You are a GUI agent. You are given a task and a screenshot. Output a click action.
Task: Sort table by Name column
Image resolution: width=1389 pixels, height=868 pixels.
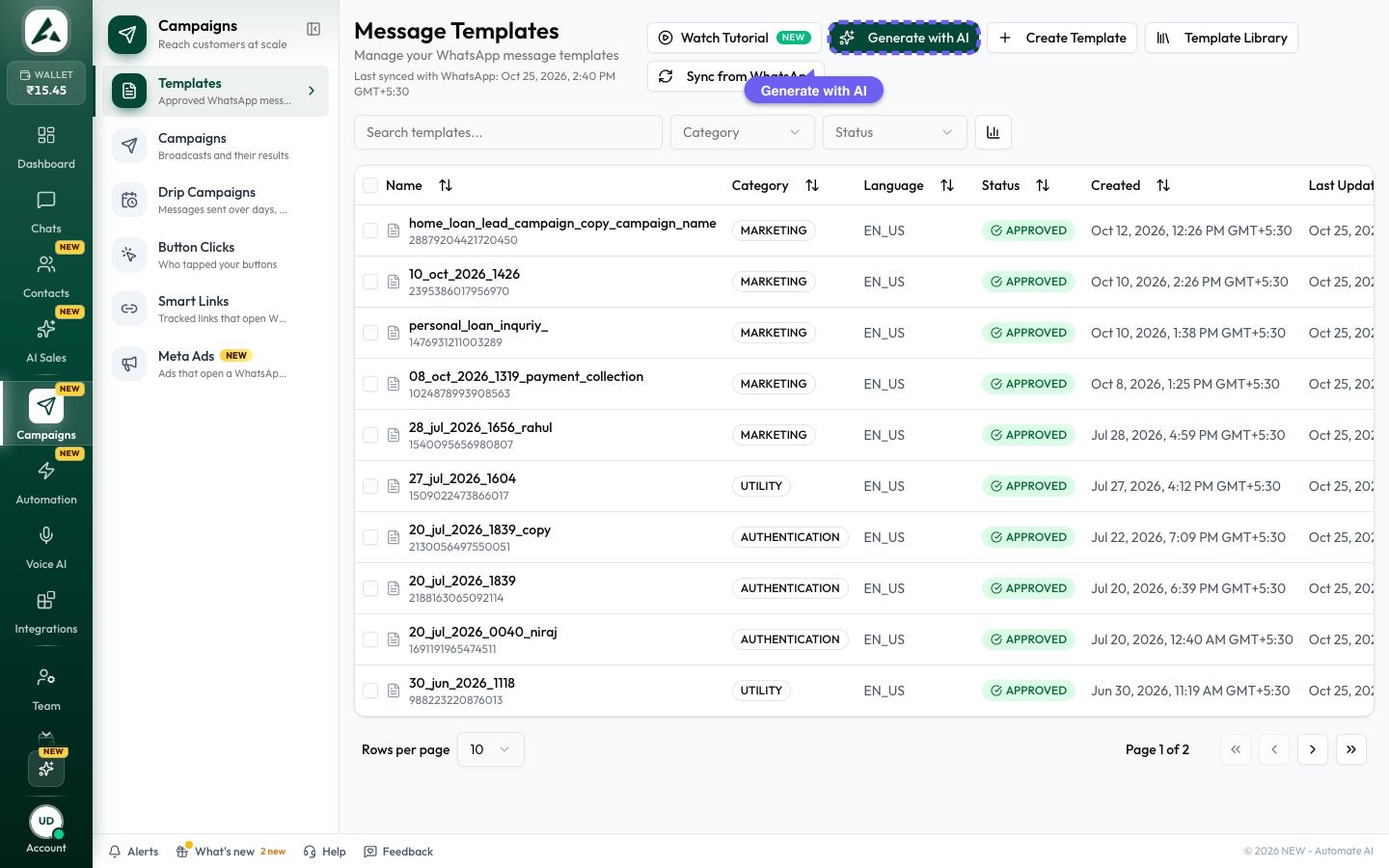point(446,185)
